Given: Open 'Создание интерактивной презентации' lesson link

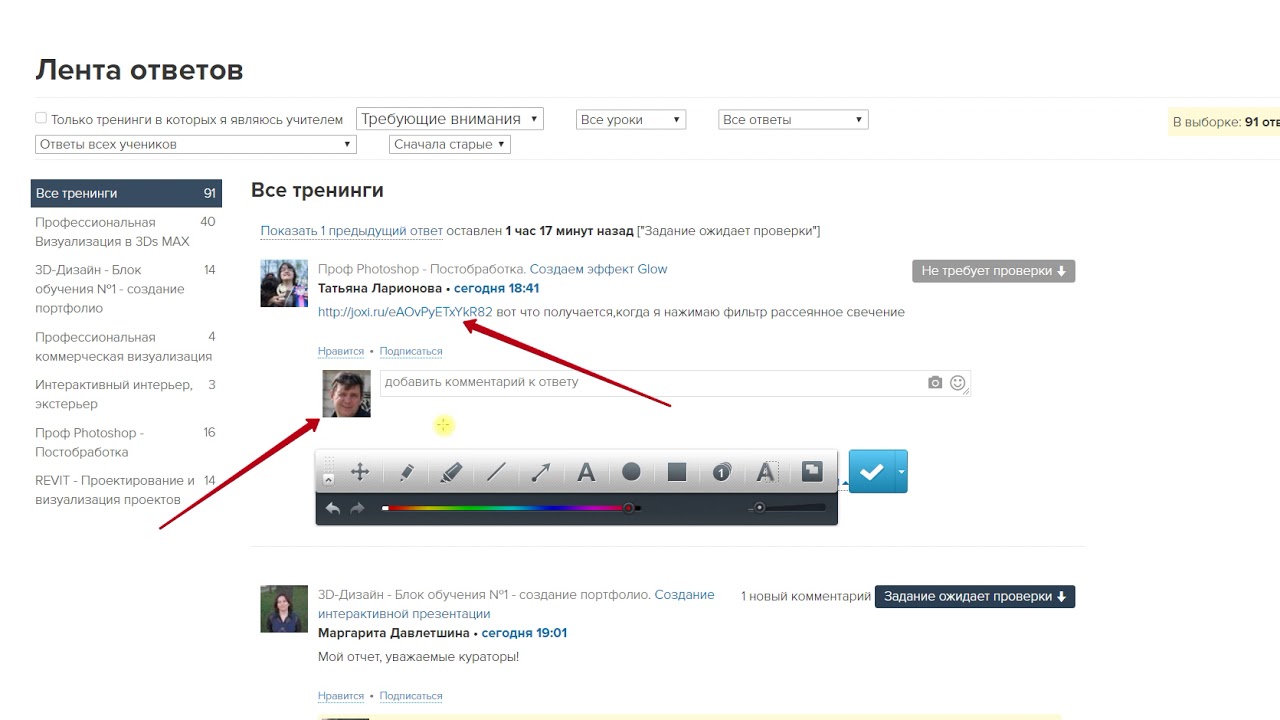Looking at the screenshot, I should pos(516,604).
